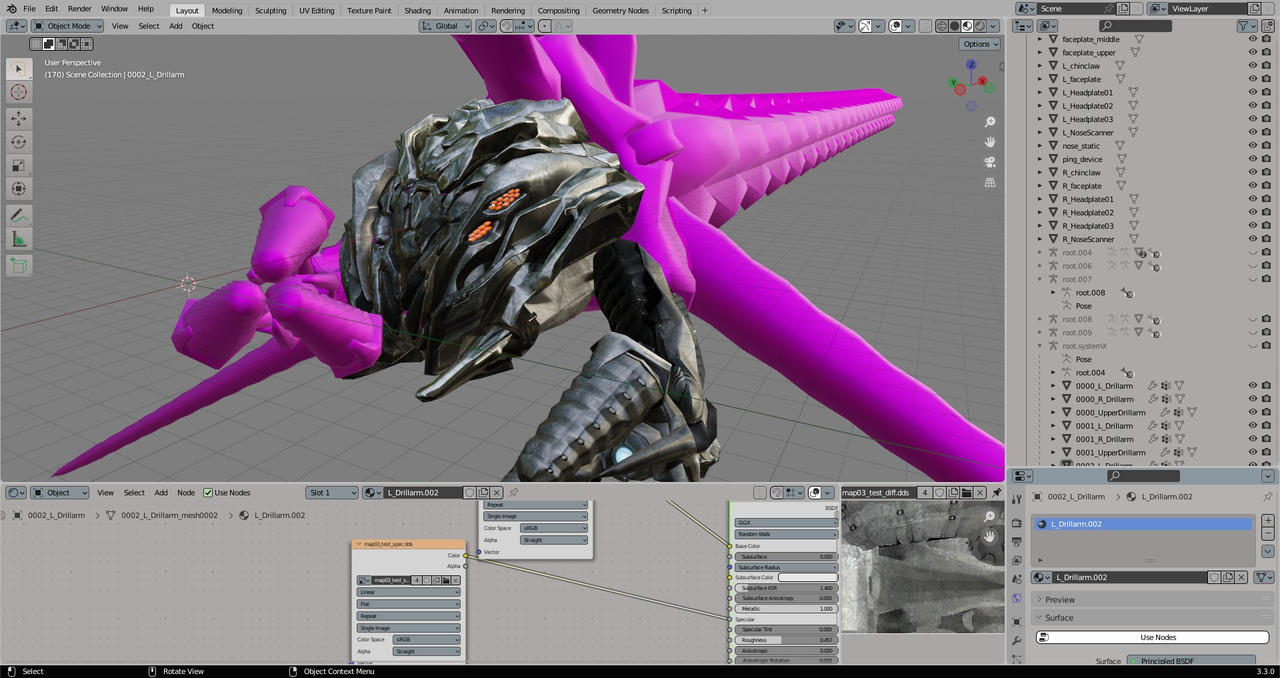
Task: Pick the Transform tool in viewport toolbar
Action: tap(19, 189)
